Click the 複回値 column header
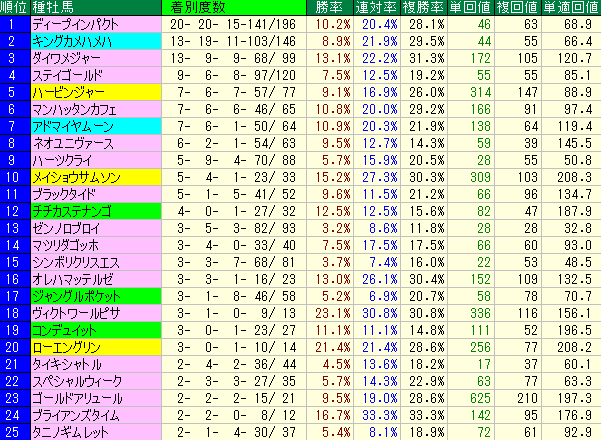Image resolution: width=601 pixels, height=440 pixels. [518, 7]
